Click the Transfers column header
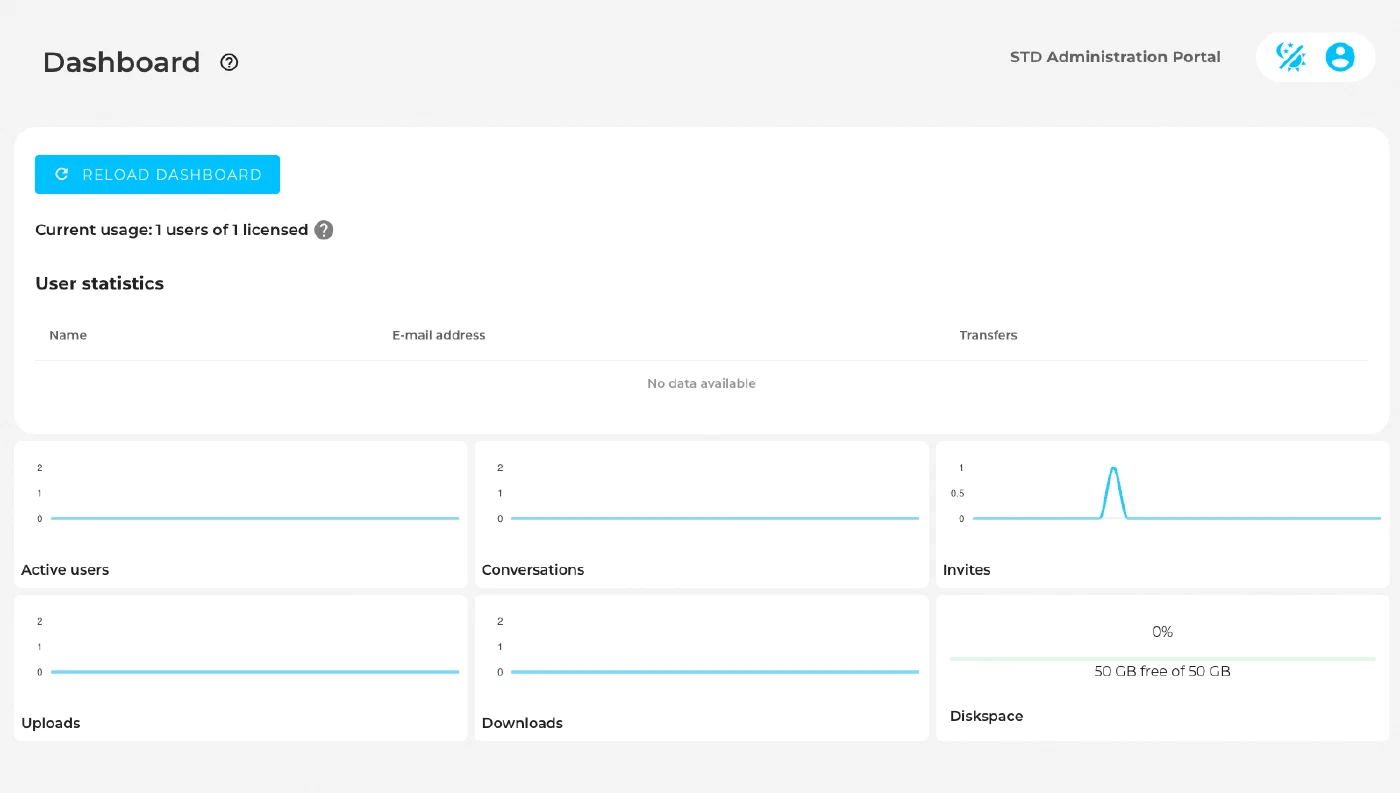The height and width of the screenshot is (793, 1400). [988, 335]
